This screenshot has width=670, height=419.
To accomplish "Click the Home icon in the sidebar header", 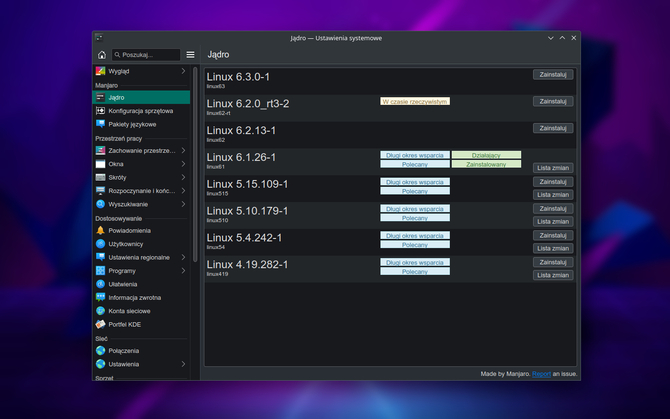I will (102, 55).
